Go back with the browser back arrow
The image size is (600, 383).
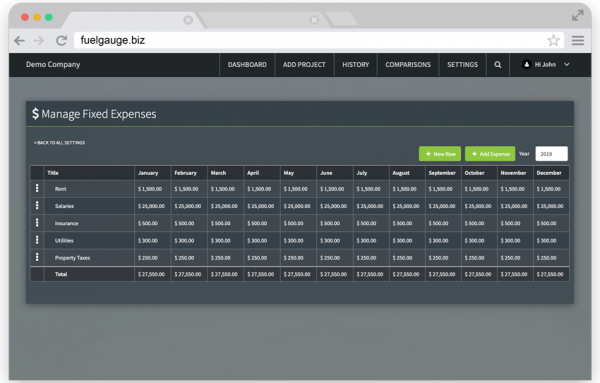[x=19, y=40]
